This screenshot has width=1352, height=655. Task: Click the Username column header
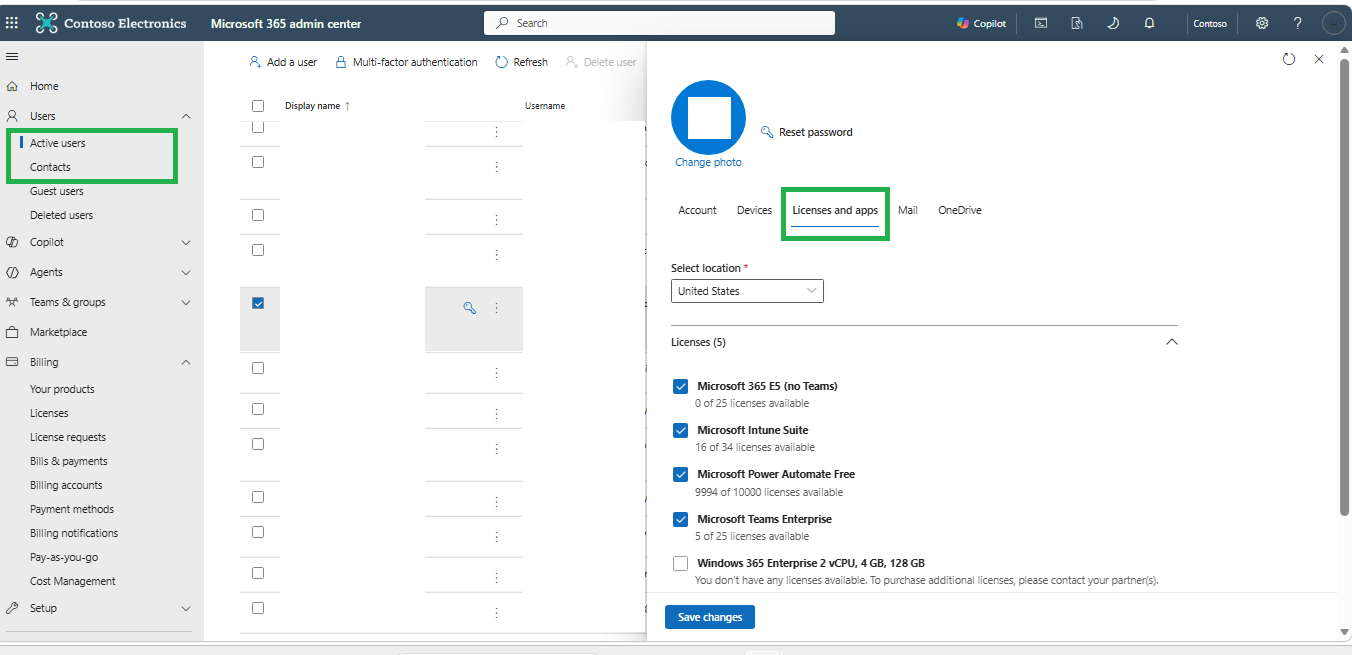click(x=545, y=106)
